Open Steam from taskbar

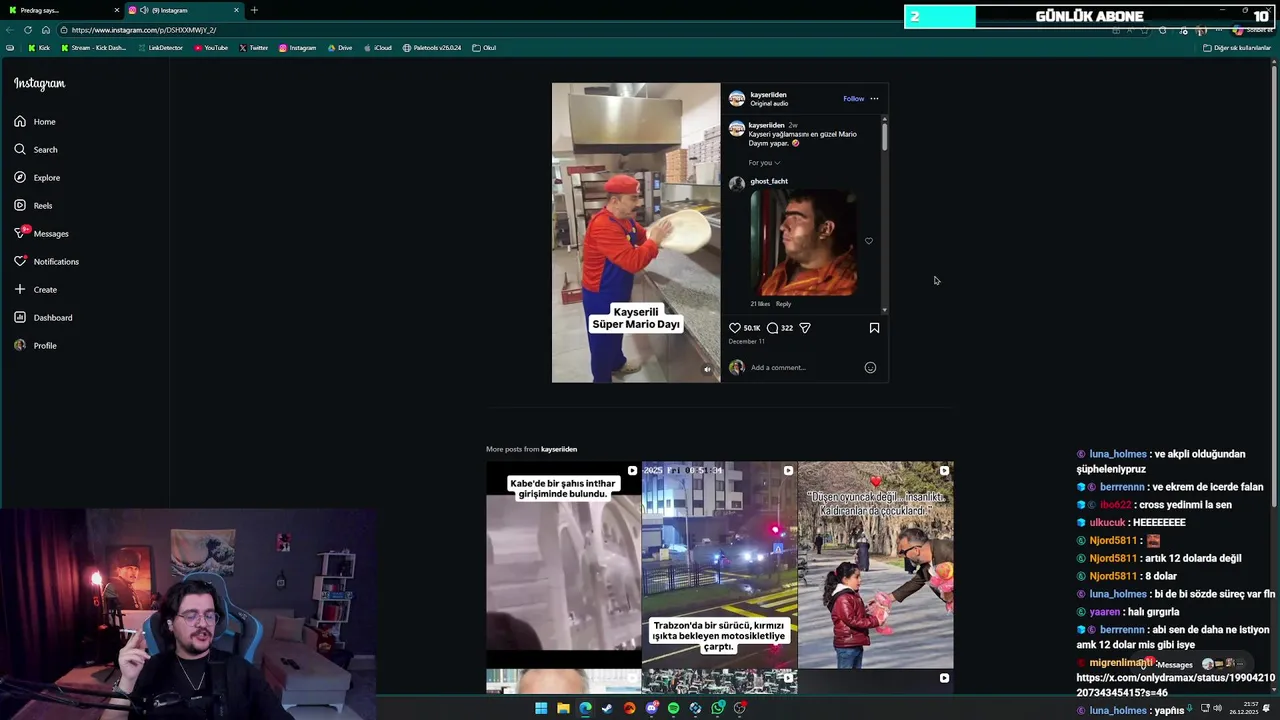pos(607,708)
